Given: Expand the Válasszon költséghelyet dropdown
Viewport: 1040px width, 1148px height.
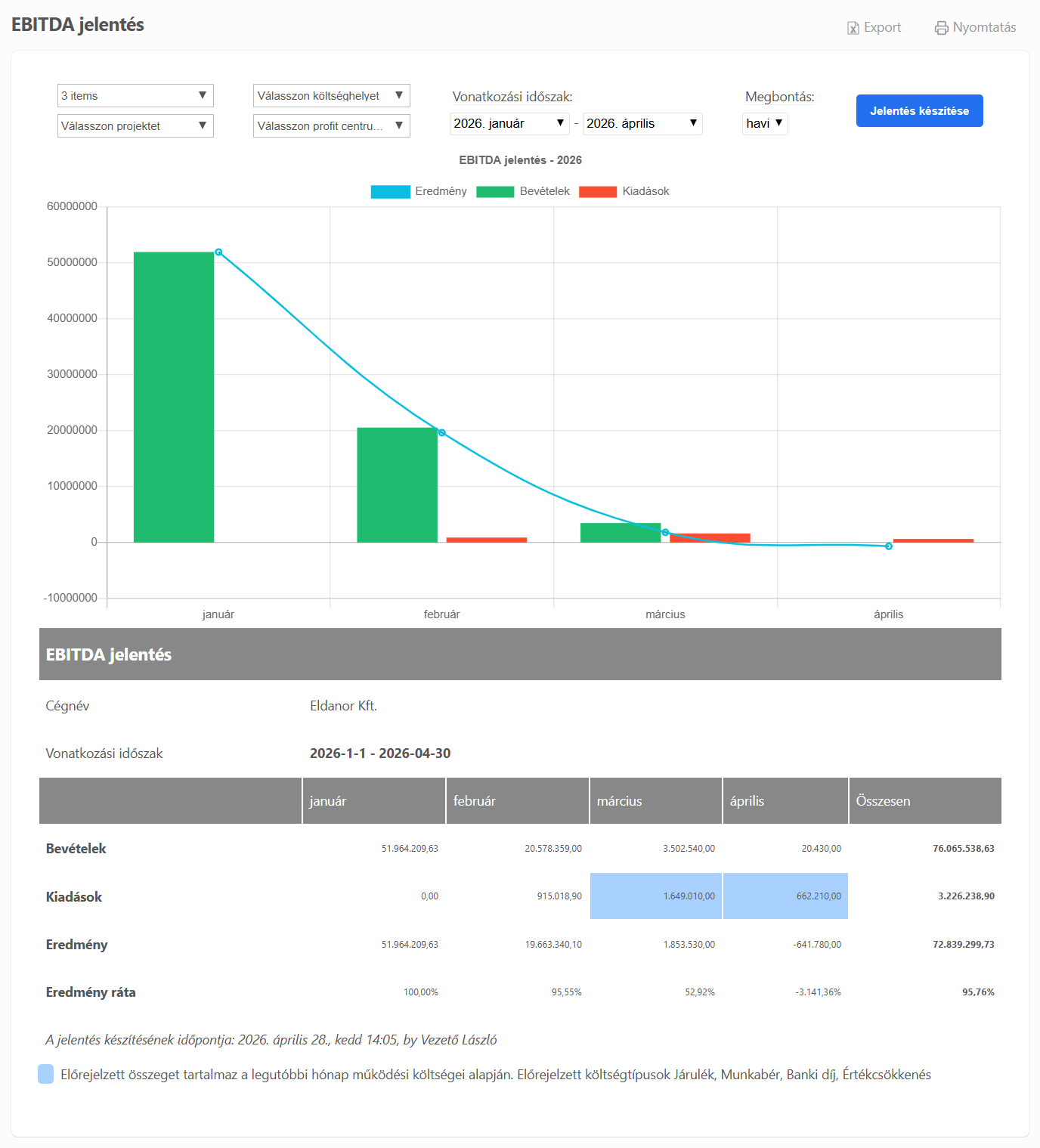Looking at the screenshot, I should click(x=331, y=96).
